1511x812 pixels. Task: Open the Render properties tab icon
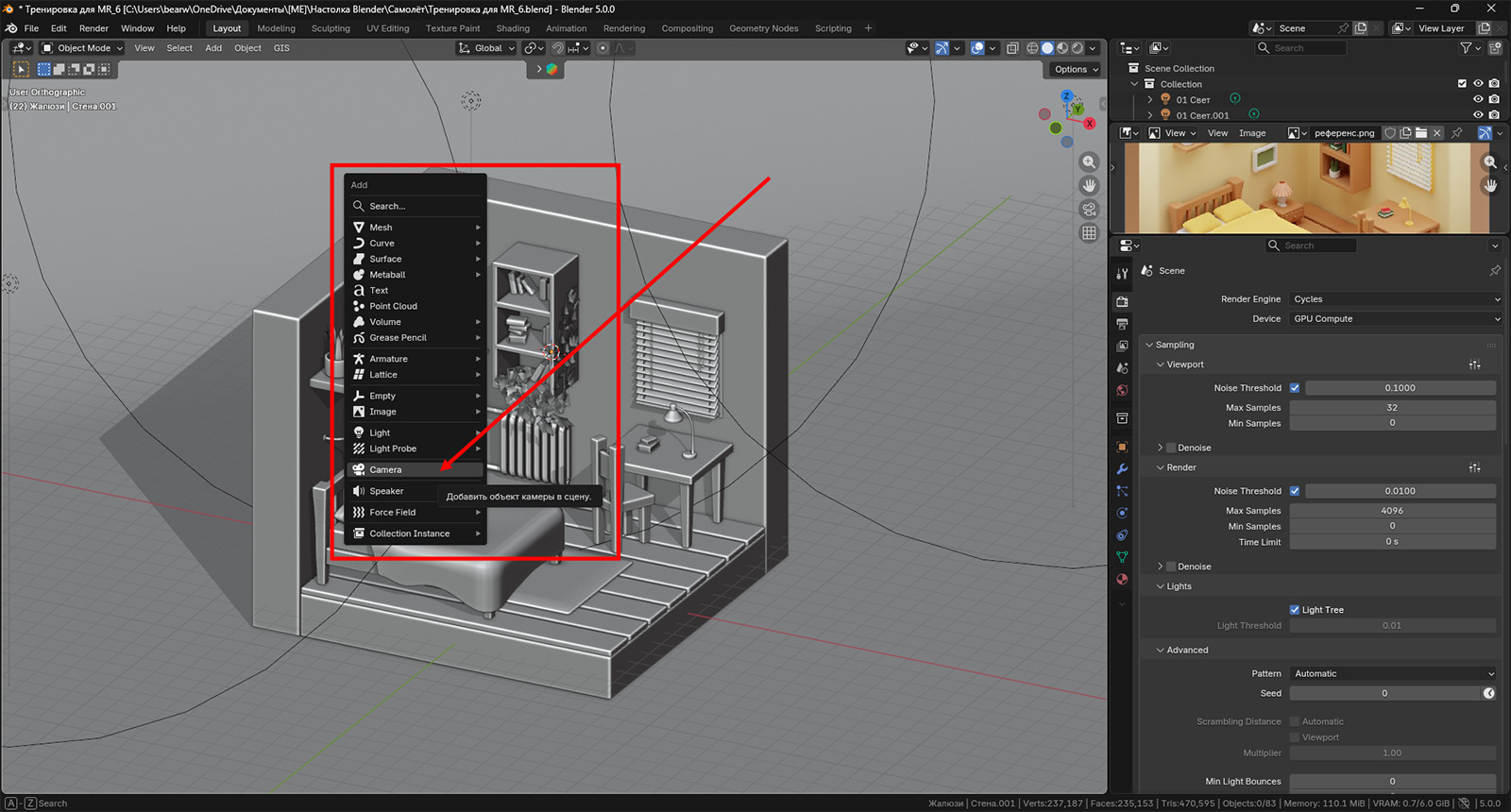point(1122,302)
